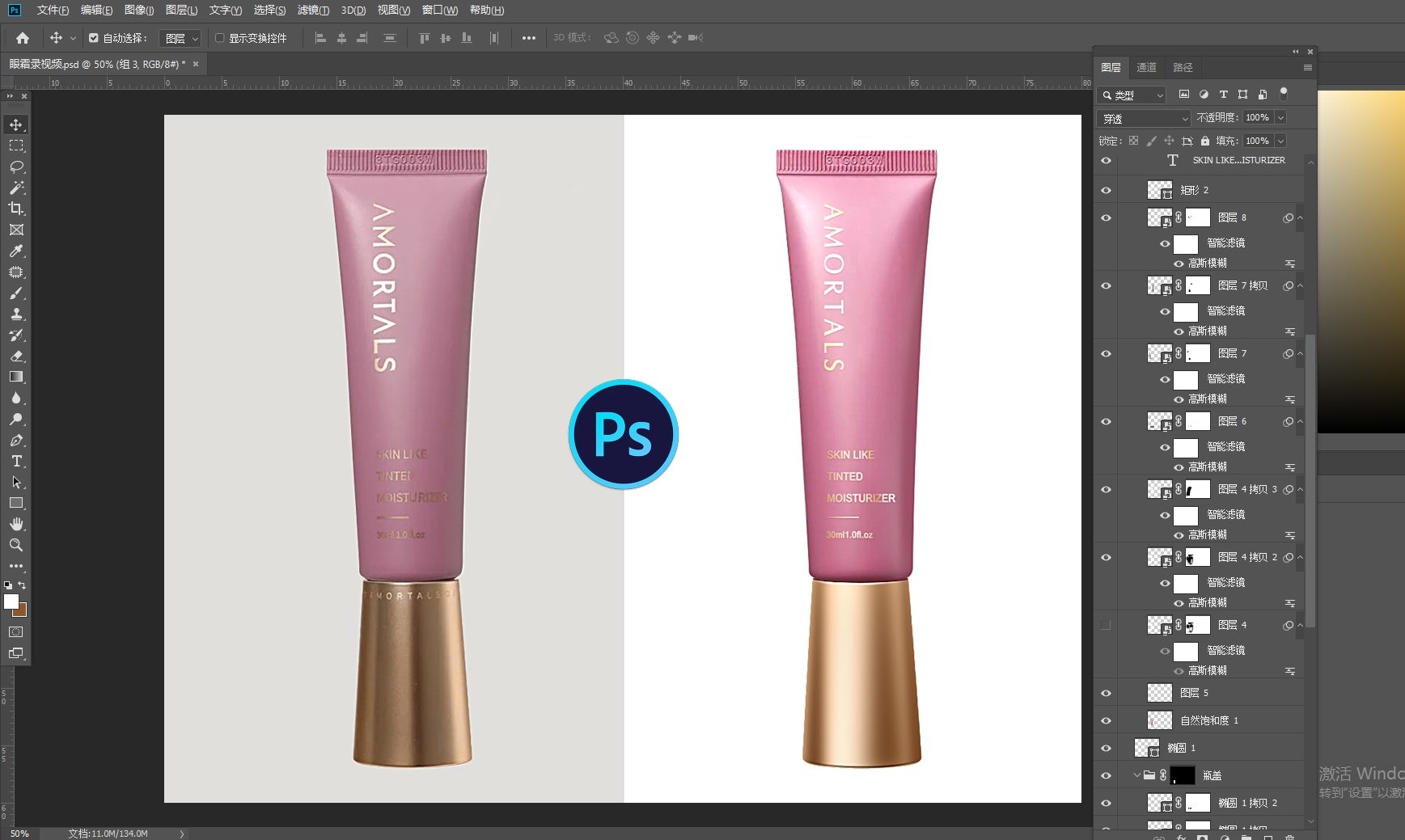1405x840 pixels.
Task: Collapse smart filters on 图层 8
Action: (x=1301, y=218)
